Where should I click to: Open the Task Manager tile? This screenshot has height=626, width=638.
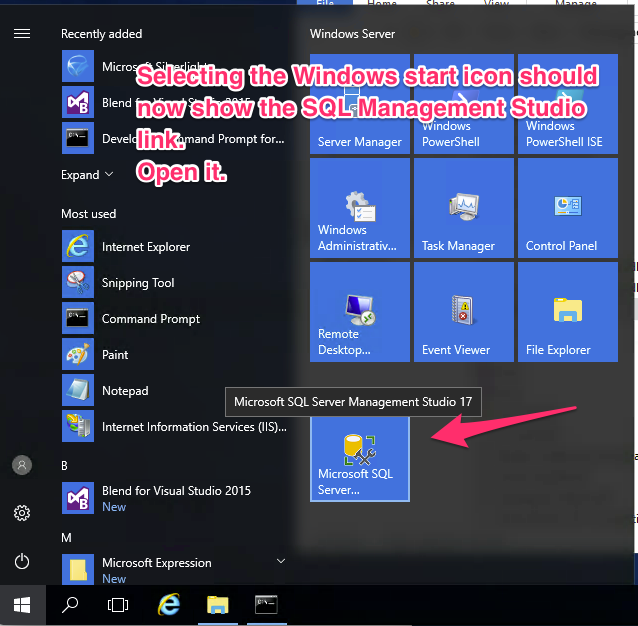point(464,208)
